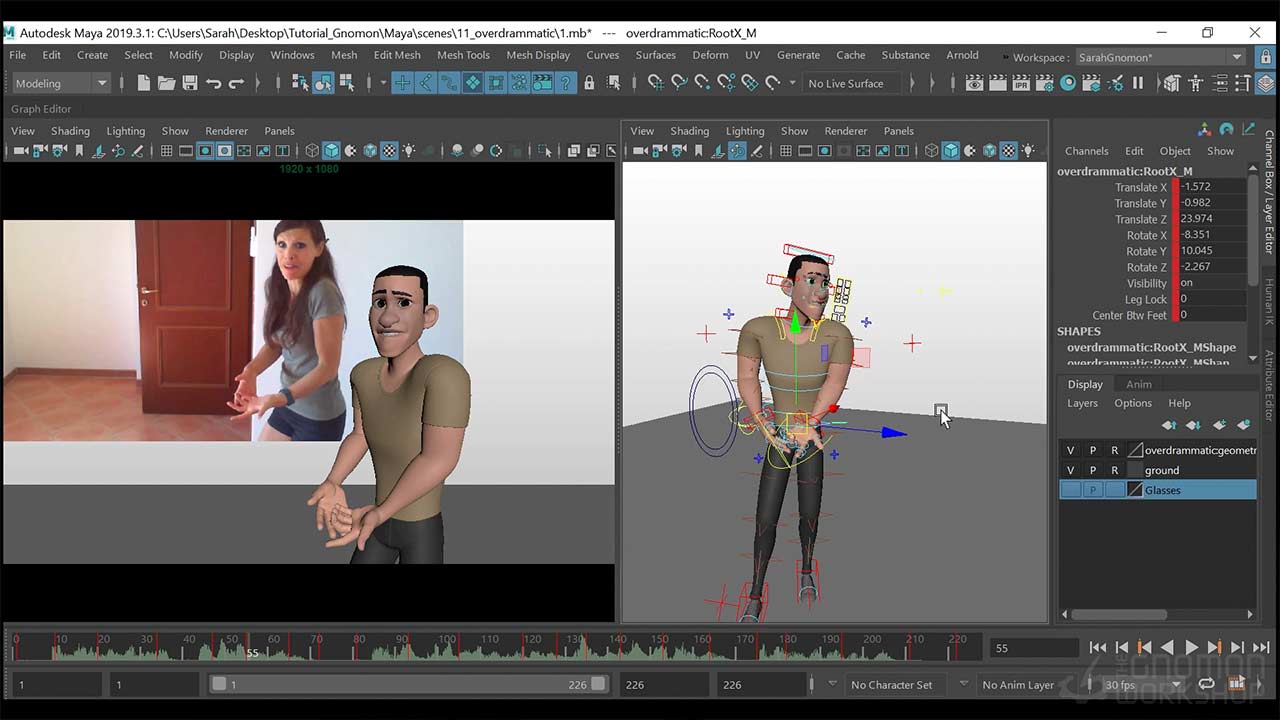Toggle playback P box on Glasses layer
1280x720 pixels.
[1092, 490]
